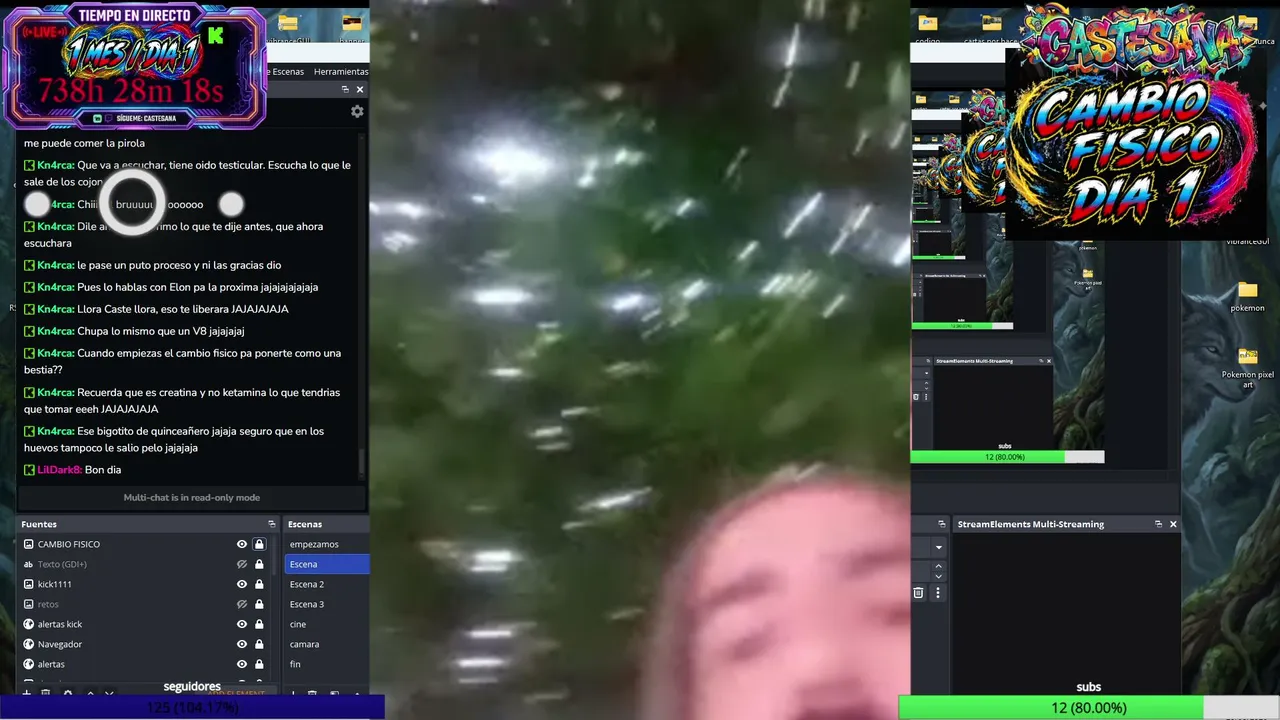1280x720 pixels.
Task: Open chat settings gear icon
Action: [x=357, y=112]
